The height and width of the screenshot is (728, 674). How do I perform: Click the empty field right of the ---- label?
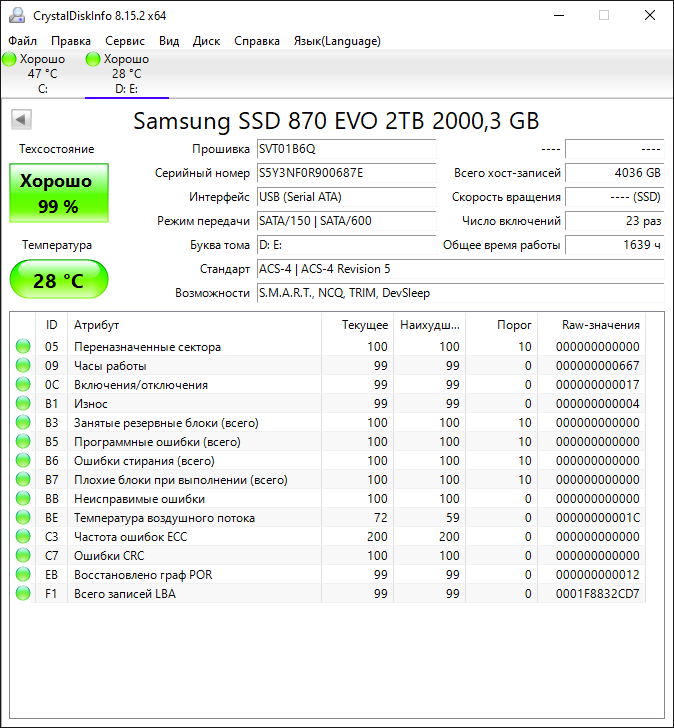[x=615, y=149]
